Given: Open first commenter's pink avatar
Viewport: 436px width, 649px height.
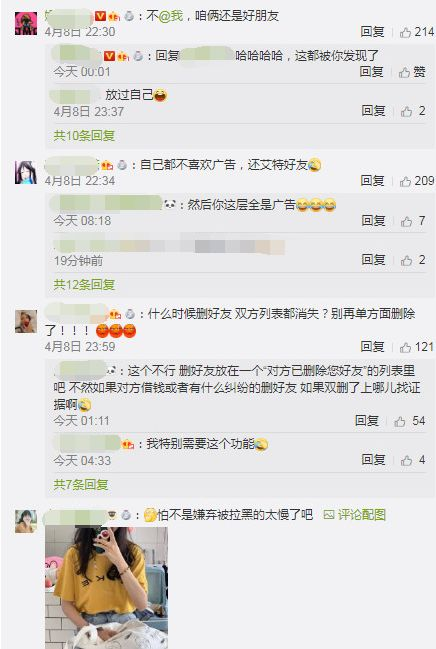Looking at the screenshot, I should coord(26,23).
